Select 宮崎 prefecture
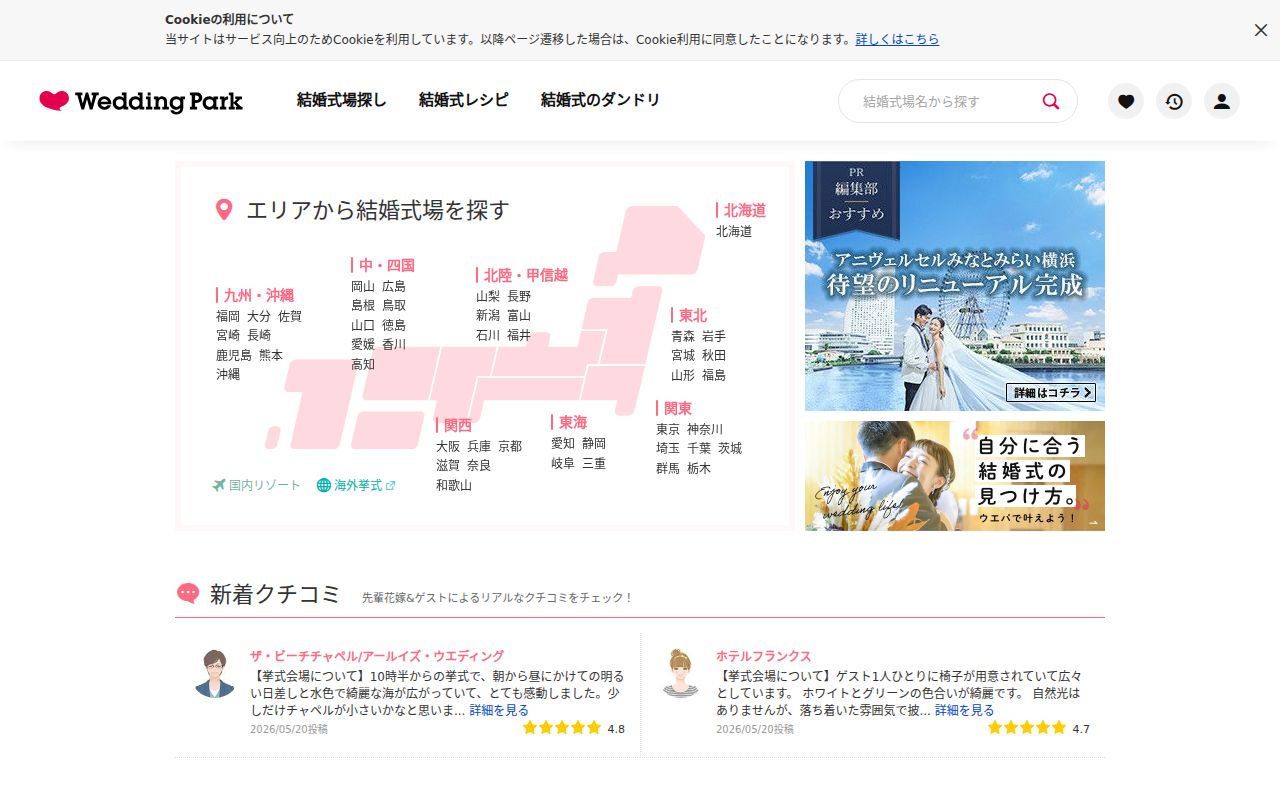Screen dimensions: 1280x800 228,335
